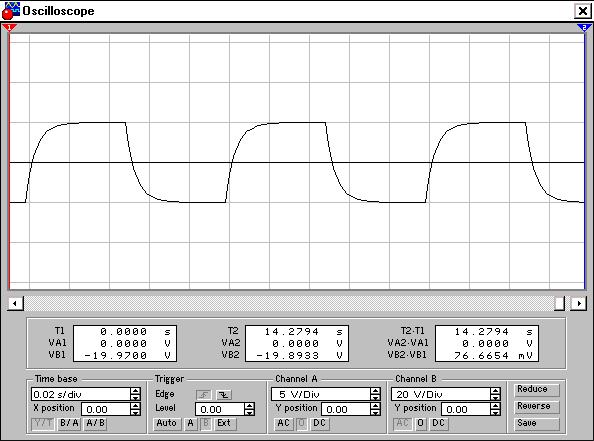Increase the Time base s/div value

click(135, 391)
